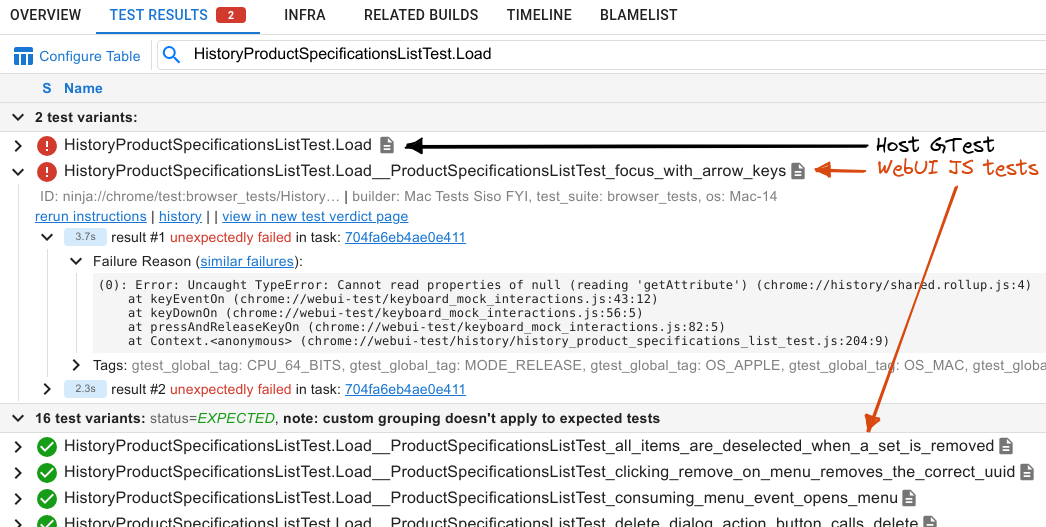1046x527 pixels.
Task: Expand result #2 unexpectedly failed
Action: [47, 389]
